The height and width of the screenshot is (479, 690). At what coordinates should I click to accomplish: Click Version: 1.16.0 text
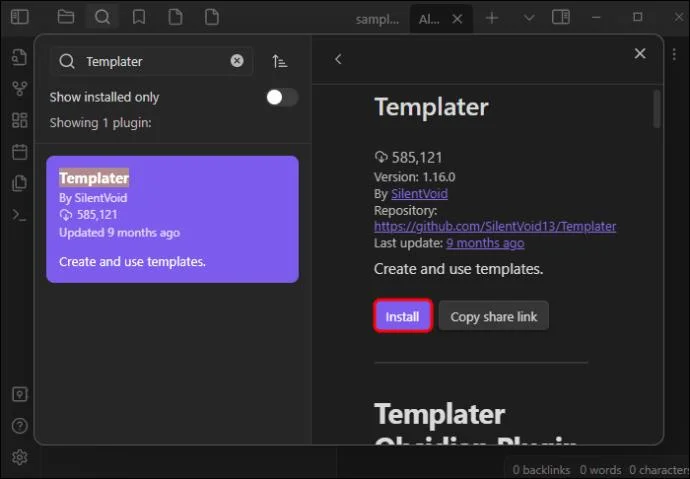[x=415, y=177]
